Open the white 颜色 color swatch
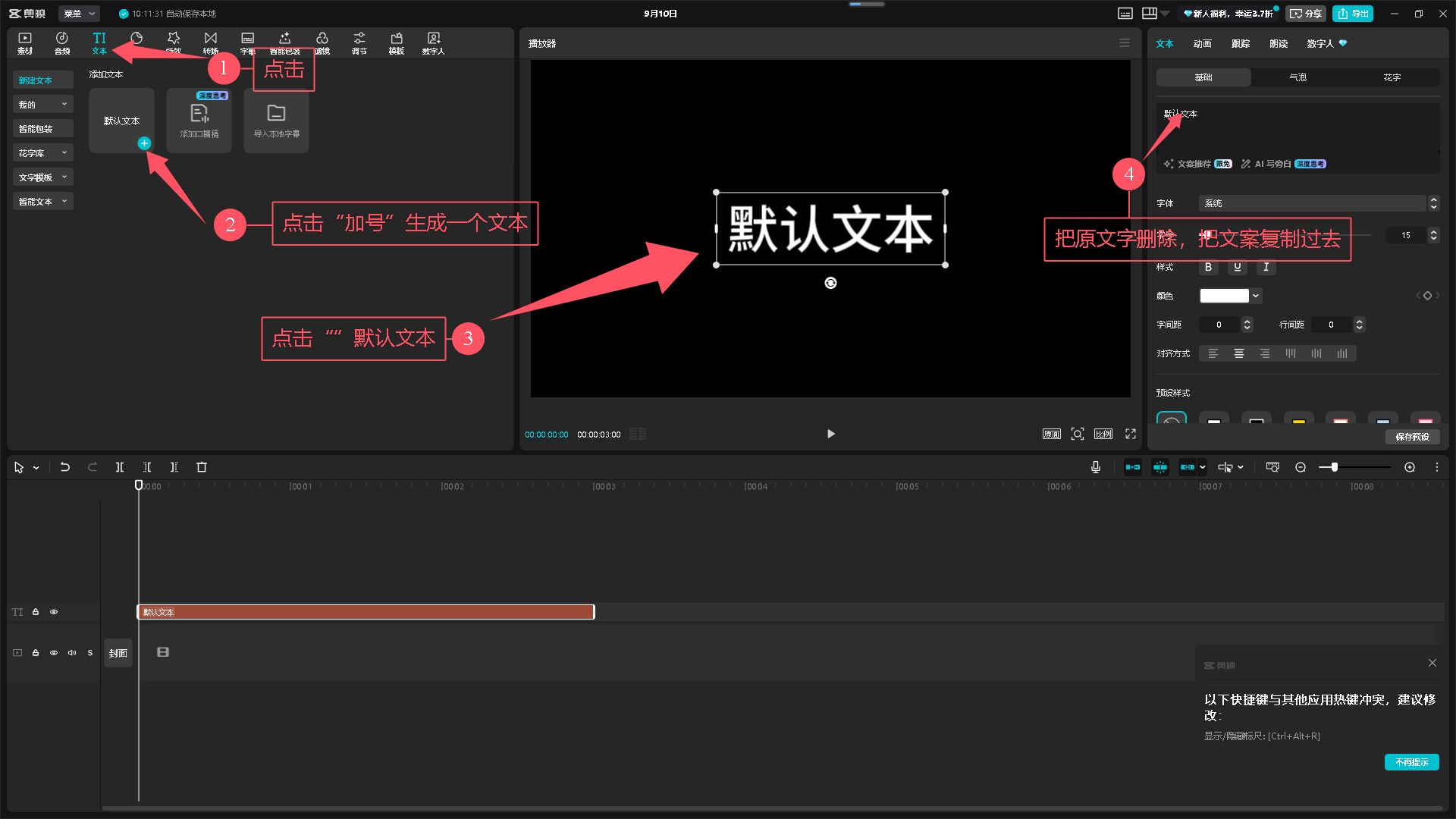Viewport: 1456px width, 819px height. pyautogui.click(x=1224, y=296)
